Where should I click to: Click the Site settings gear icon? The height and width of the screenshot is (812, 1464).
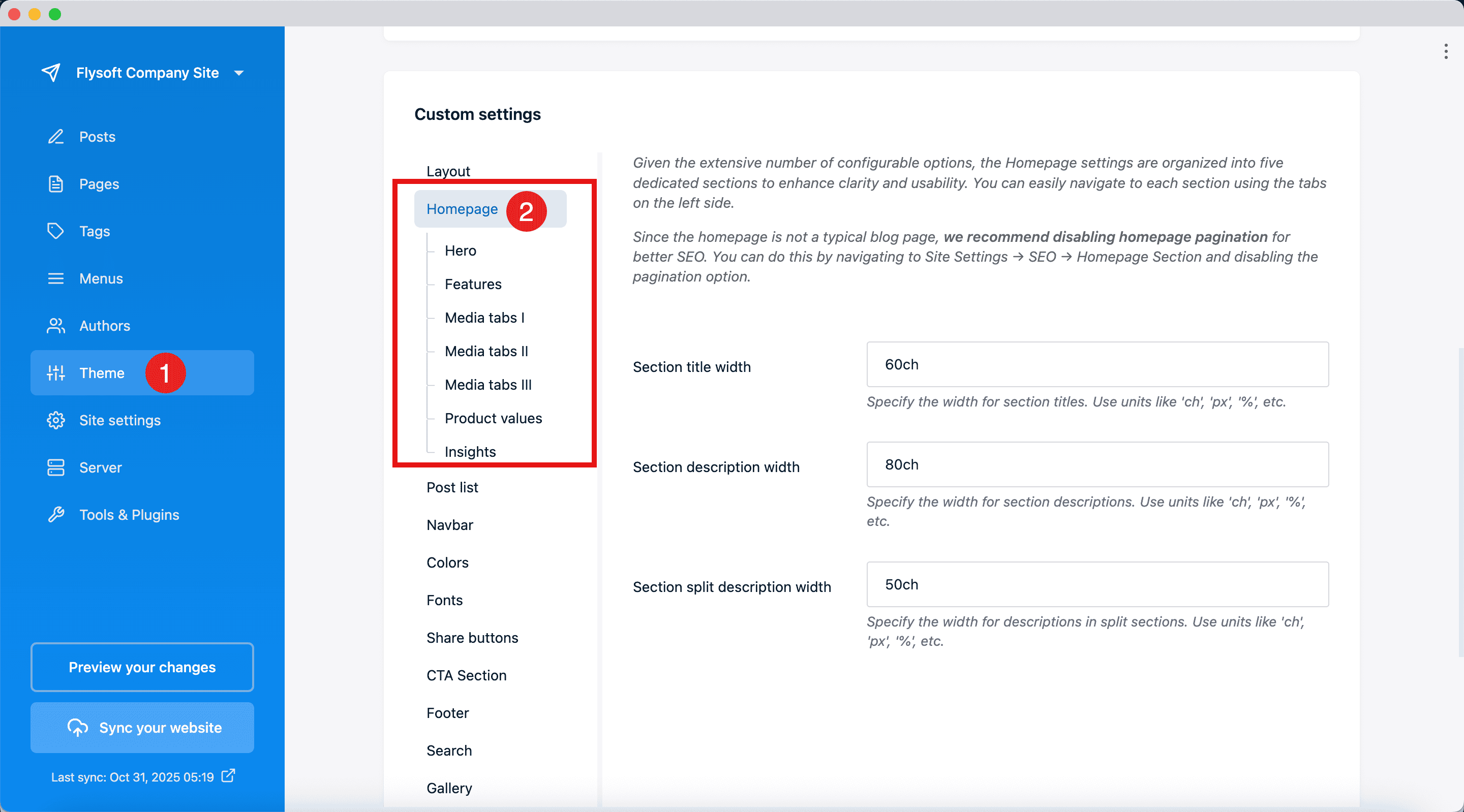(56, 421)
